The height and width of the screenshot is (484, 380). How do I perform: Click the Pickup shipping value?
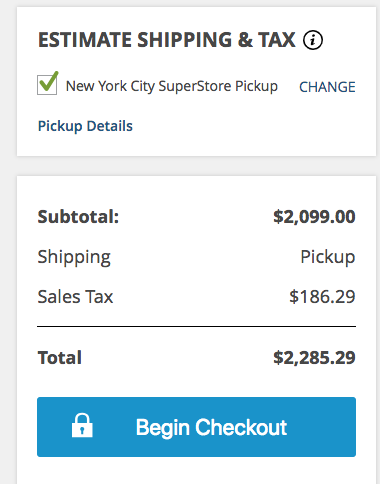tap(328, 257)
